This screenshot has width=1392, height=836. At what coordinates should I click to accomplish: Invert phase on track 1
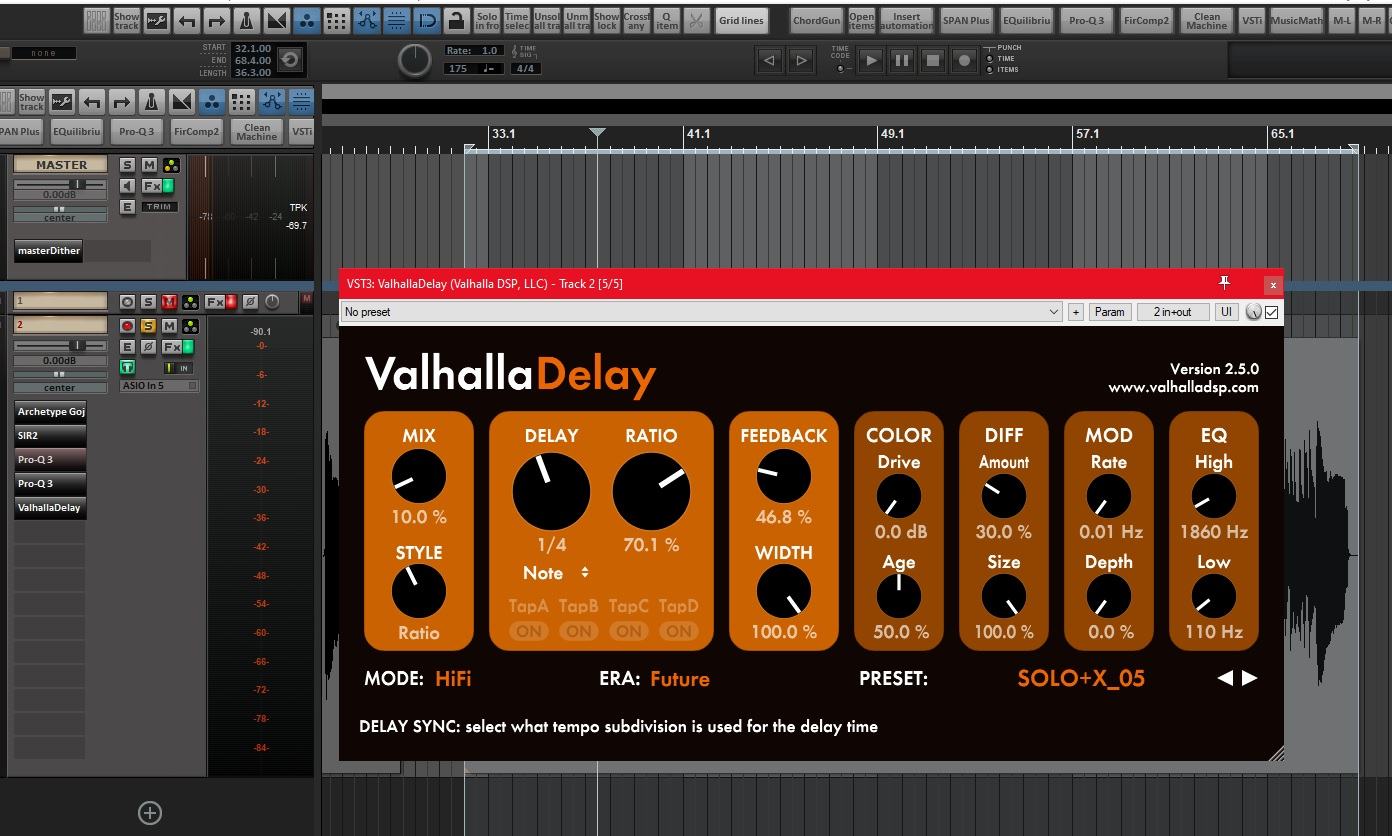click(250, 302)
